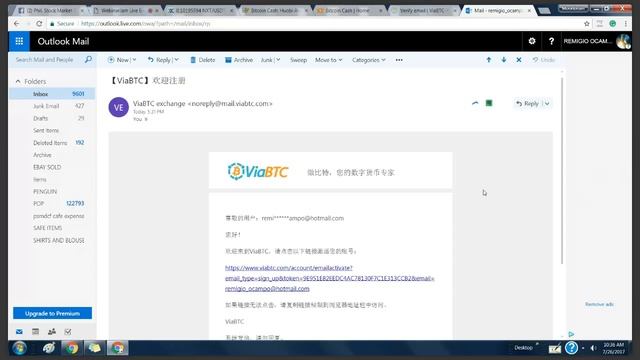
Task: Archive the open message
Action: pyautogui.click(x=239, y=60)
